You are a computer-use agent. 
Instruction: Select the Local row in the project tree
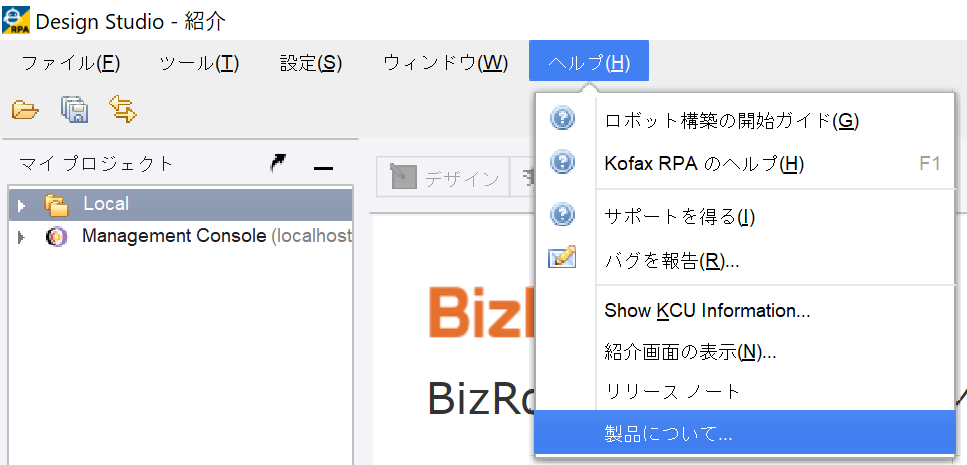click(180, 204)
